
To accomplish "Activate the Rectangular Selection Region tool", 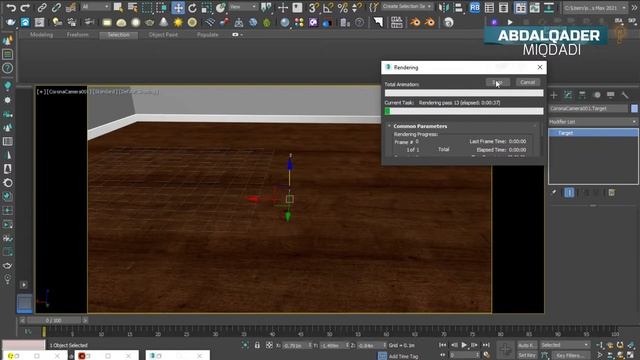I will 147,7.
